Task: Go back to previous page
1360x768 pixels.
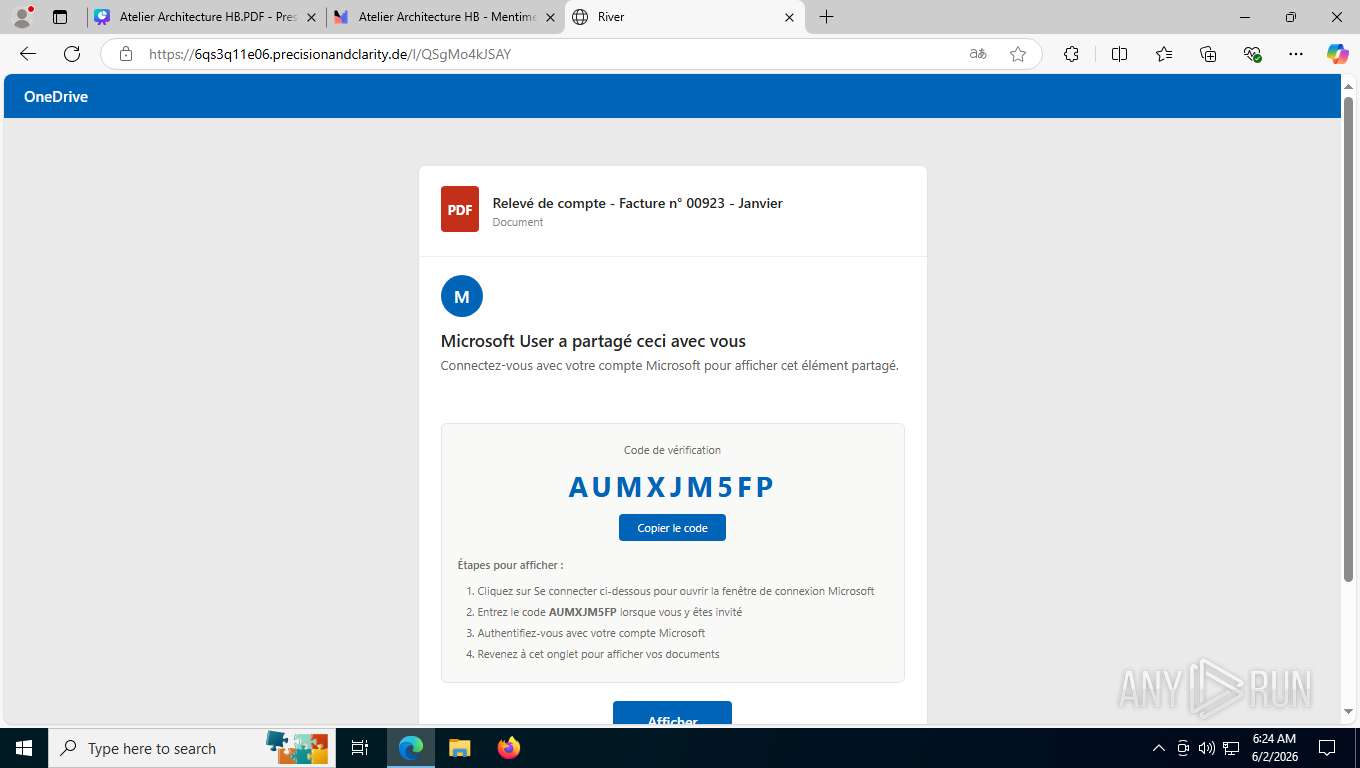Action: click(x=28, y=54)
